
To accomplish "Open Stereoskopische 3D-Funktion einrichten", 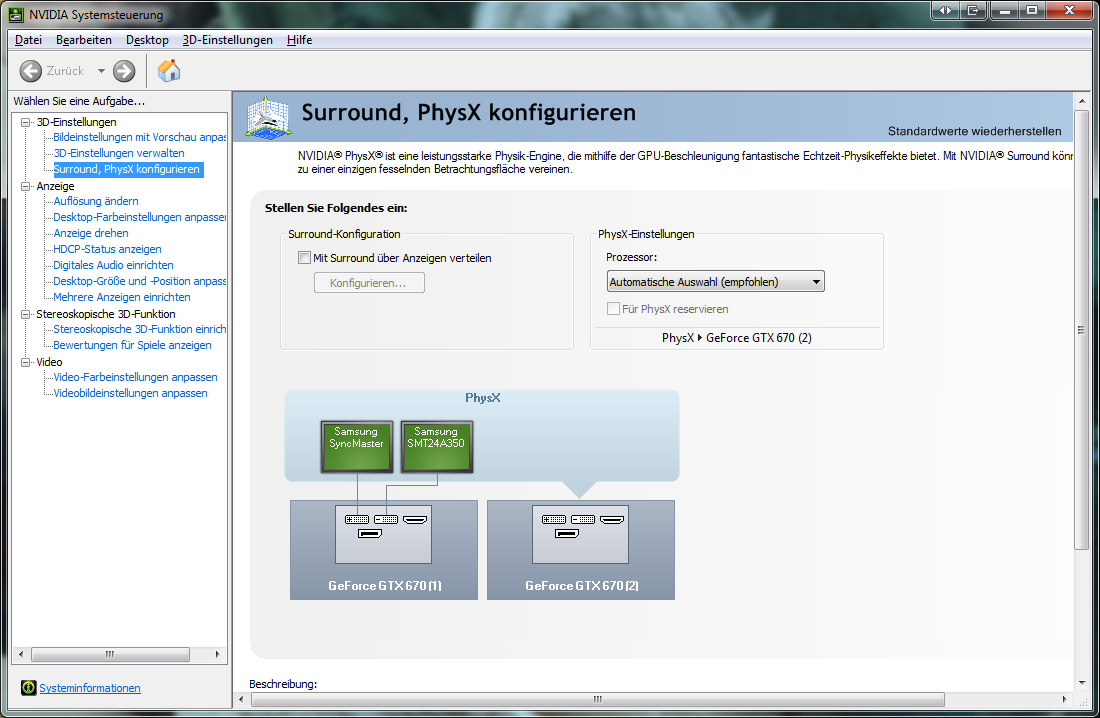I will (x=140, y=329).
